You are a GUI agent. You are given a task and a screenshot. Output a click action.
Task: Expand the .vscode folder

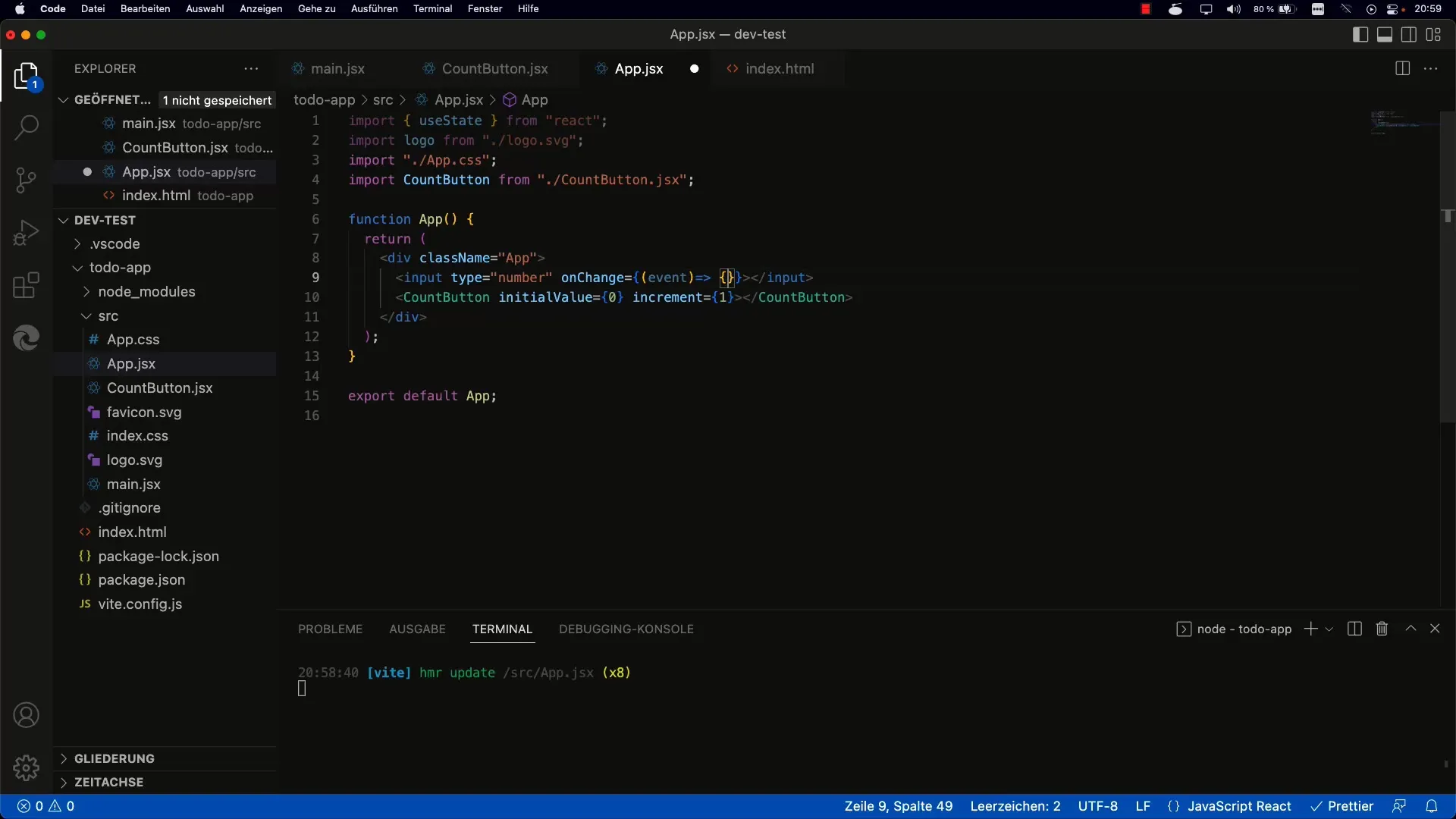[114, 243]
